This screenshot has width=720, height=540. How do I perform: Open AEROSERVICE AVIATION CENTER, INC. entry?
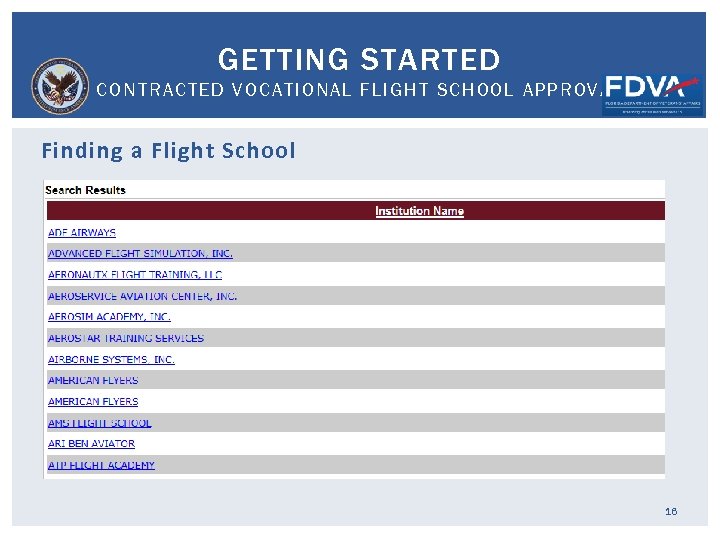coord(142,296)
